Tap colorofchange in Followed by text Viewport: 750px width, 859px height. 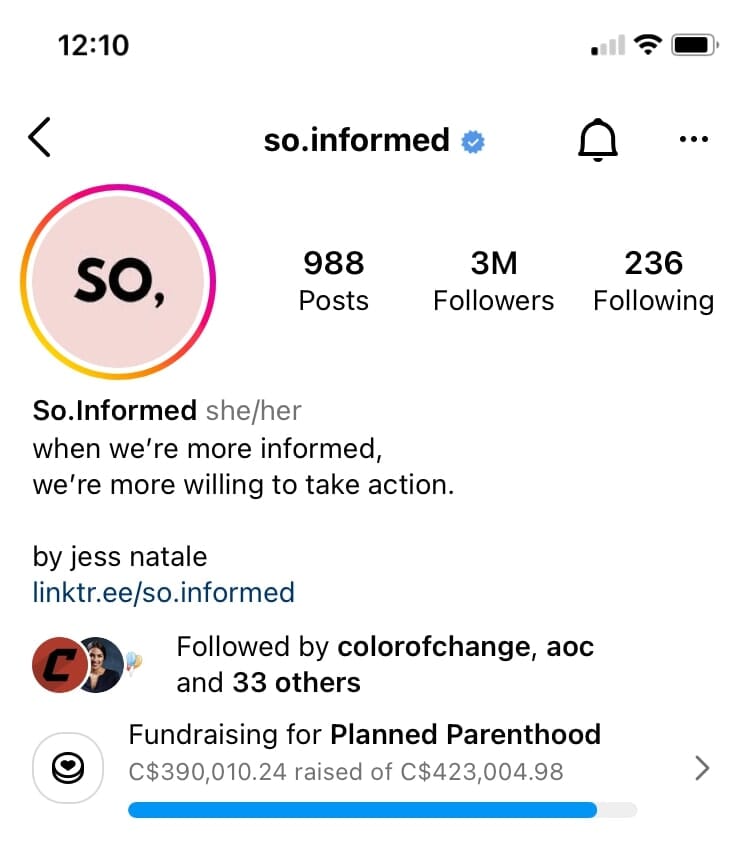click(x=433, y=647)
